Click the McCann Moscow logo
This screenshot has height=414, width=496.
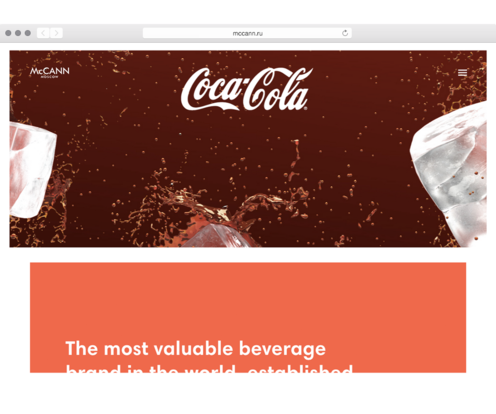[50, 72]
